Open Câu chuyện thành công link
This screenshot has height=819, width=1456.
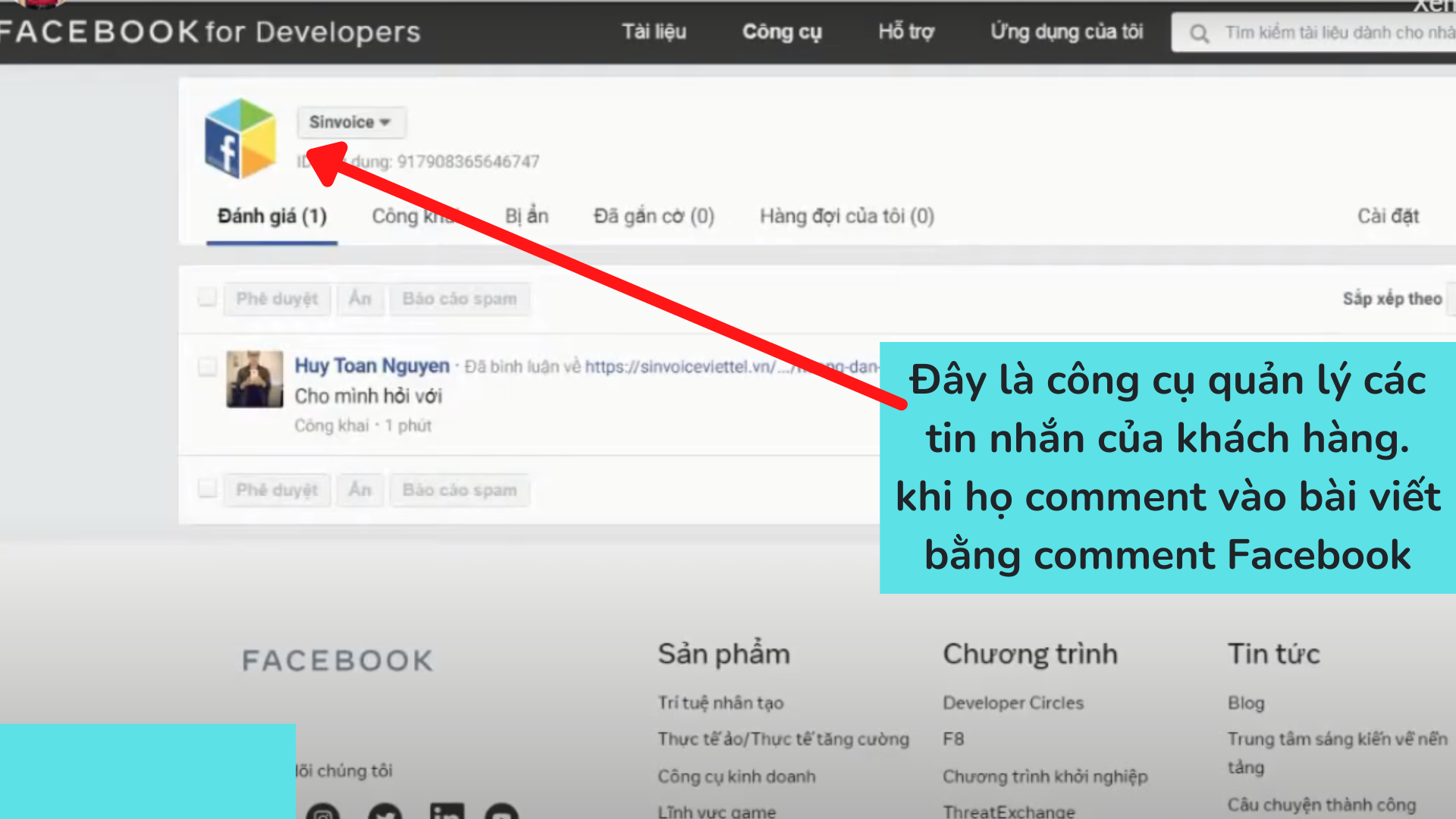pos(1322,805)
